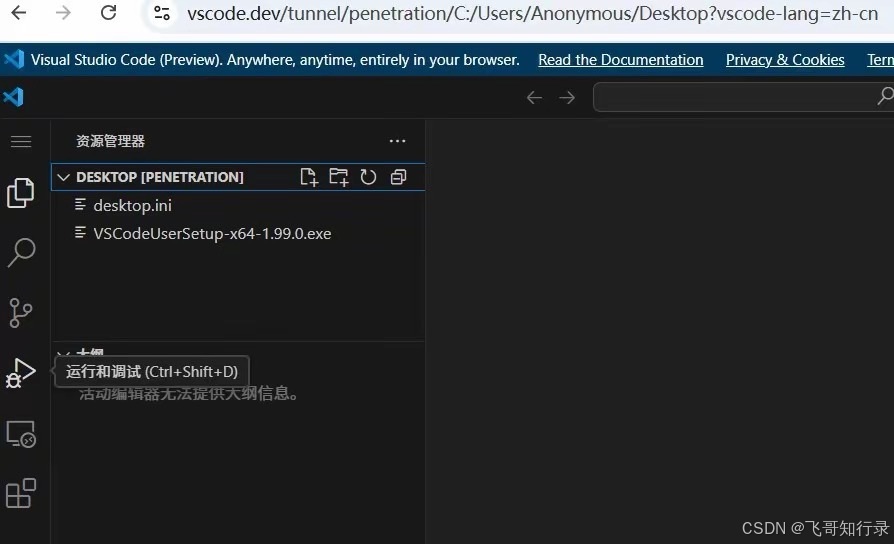The image size is (894, 544).
Task: Click browser back button
Action: click(x=19, y=13)
